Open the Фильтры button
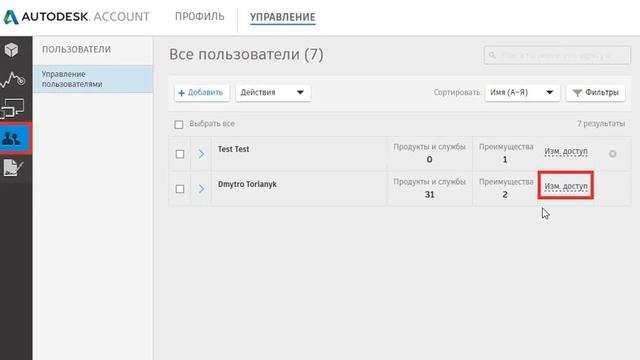Viewport: 640px width, 360px height. tap(596, 93)
